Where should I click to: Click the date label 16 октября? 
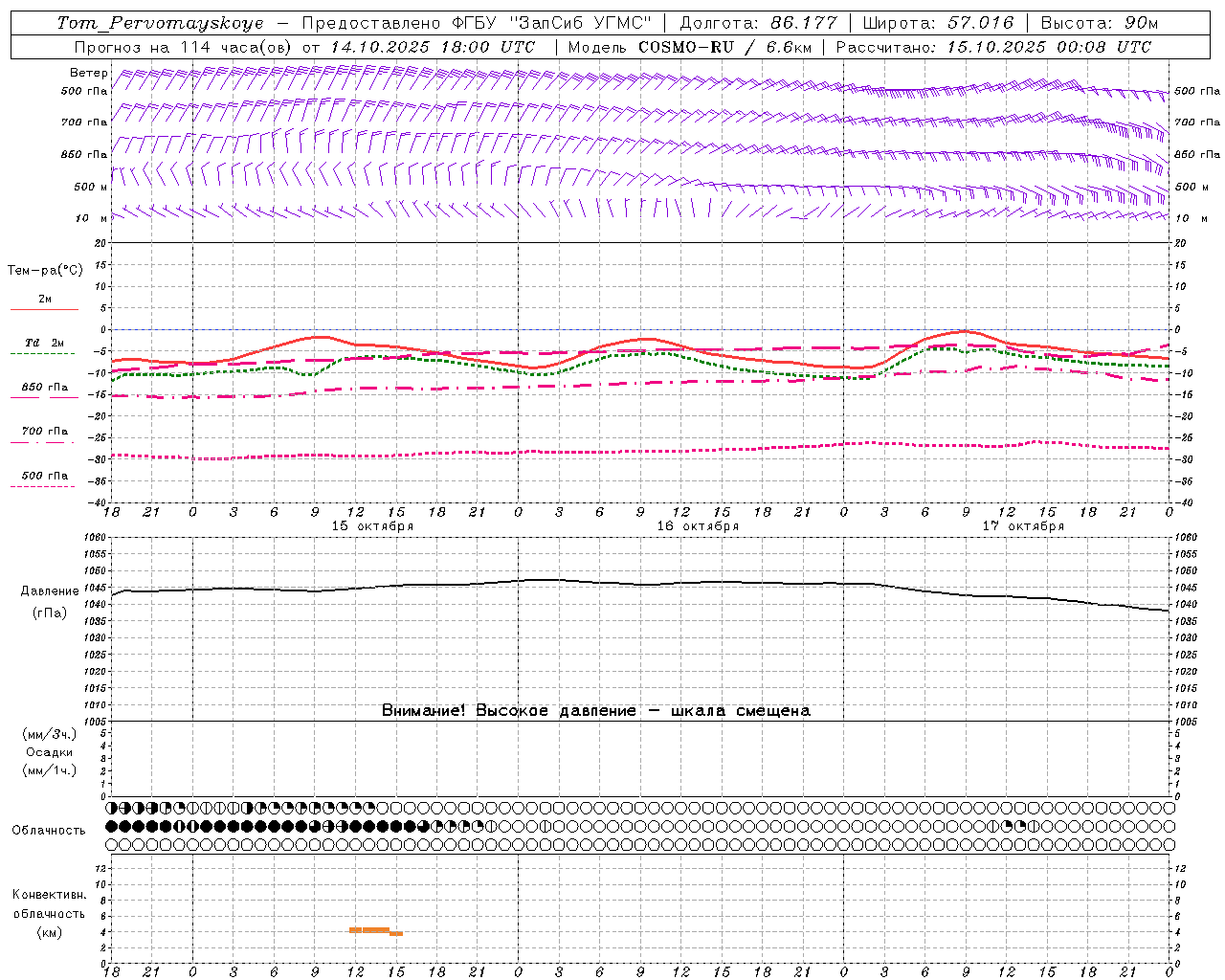pyautogui.click(x=698, y=526)
